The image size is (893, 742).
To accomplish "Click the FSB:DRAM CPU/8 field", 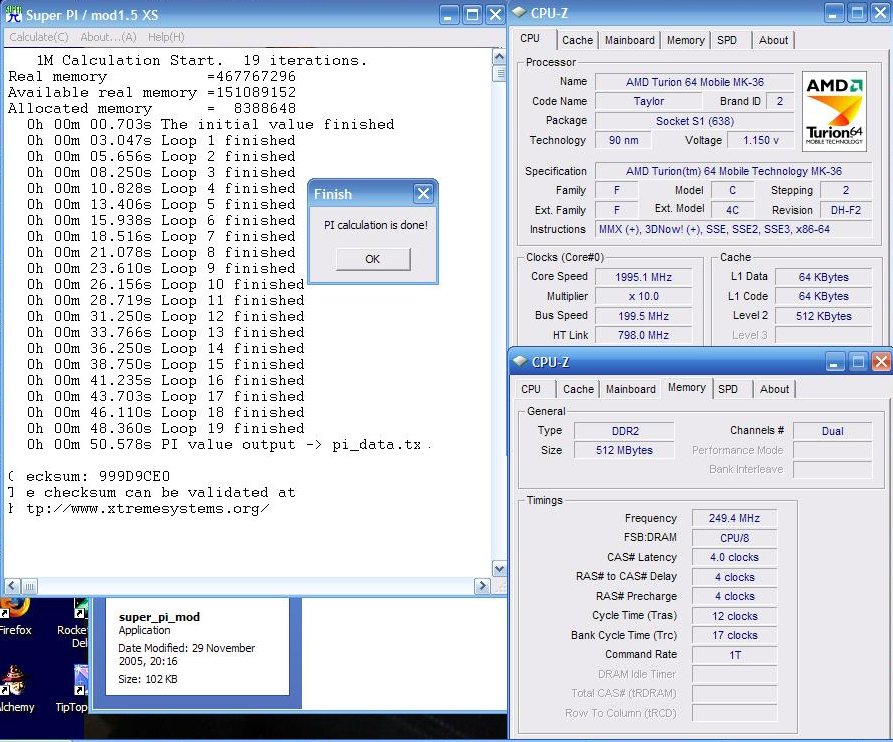I will [x=734, y=538].
